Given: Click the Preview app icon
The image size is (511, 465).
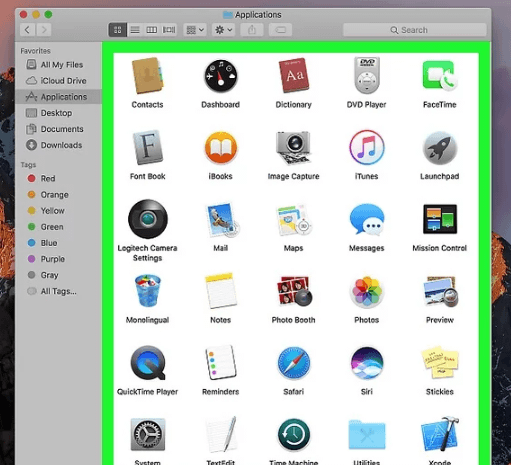Looking at the screenshot, I should coord(441,291).
